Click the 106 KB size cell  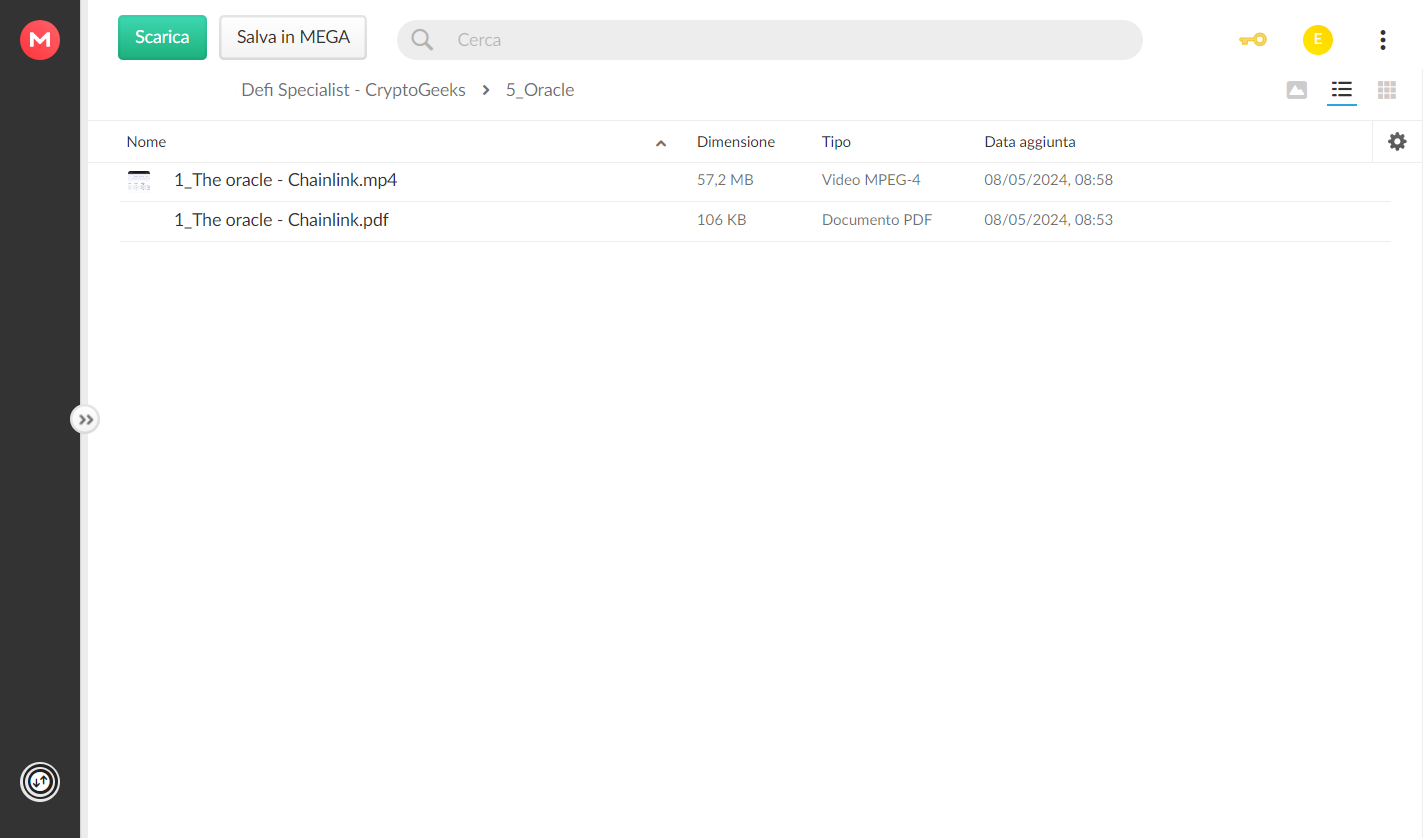click(x=721, y=220)
